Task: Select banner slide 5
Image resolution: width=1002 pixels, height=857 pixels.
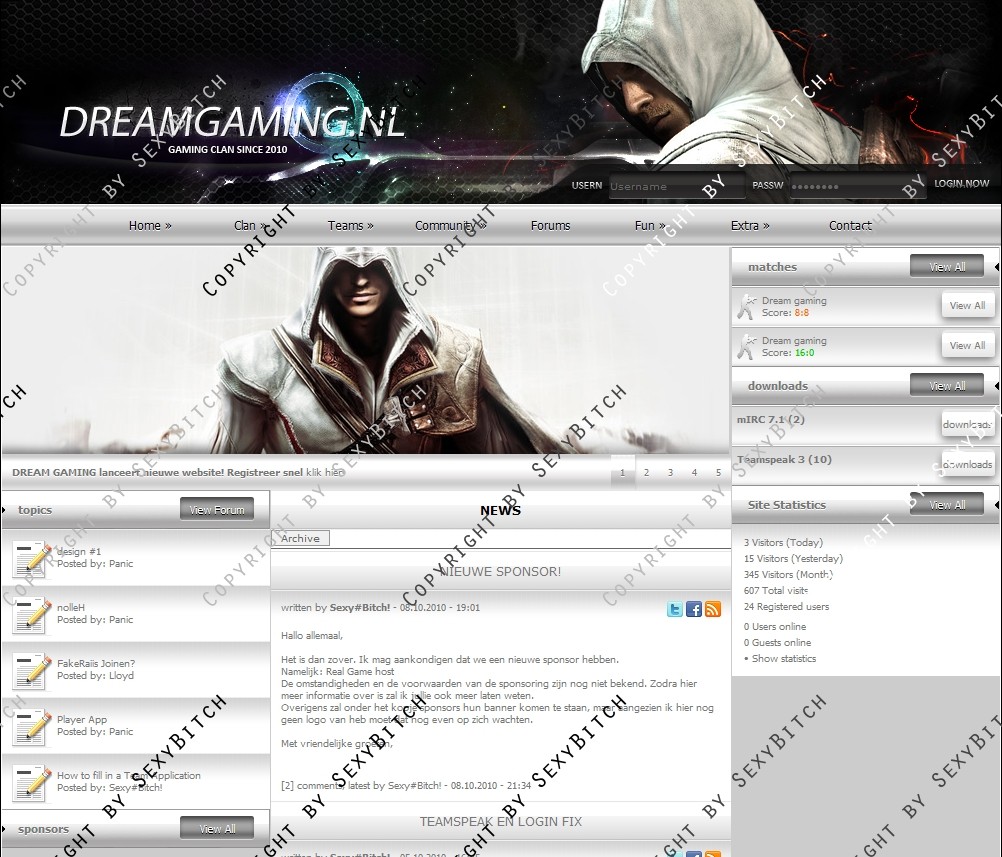Action: (x=718, y=472)
